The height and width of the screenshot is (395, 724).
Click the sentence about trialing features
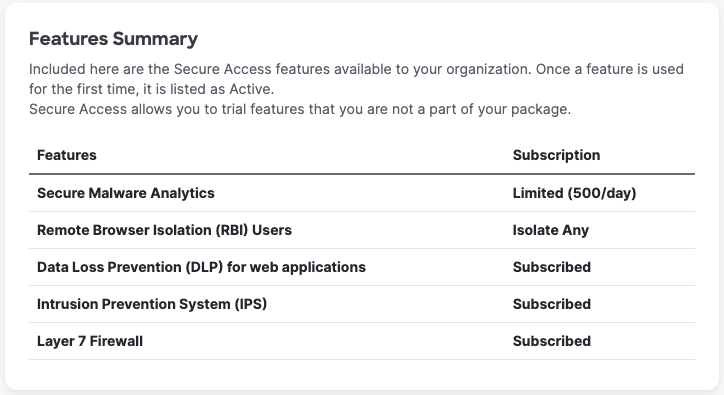point(300,109)
